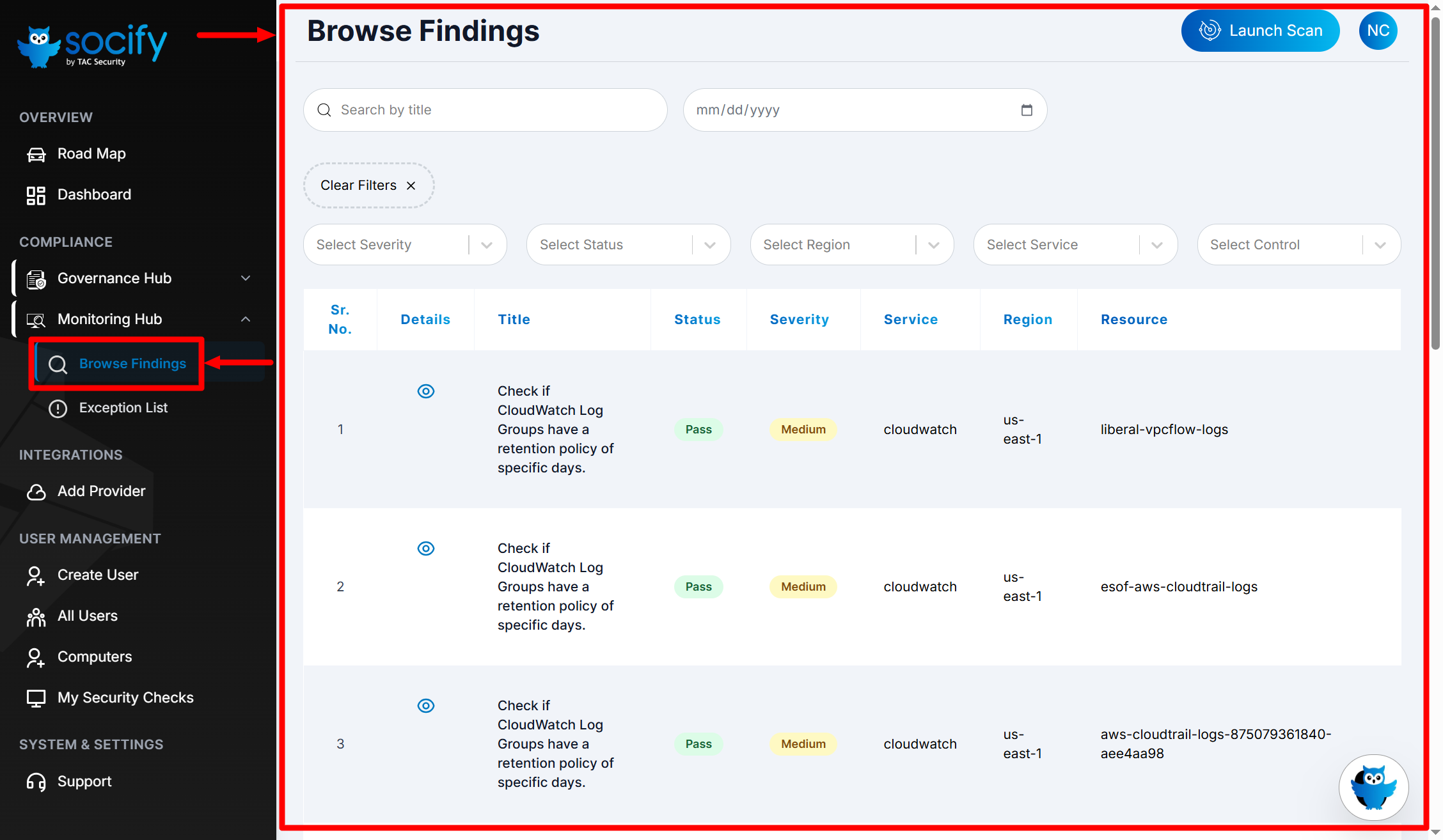Open Exception List menu item
This screenshot has height=840, width=1443.
[x=123, y=408]
